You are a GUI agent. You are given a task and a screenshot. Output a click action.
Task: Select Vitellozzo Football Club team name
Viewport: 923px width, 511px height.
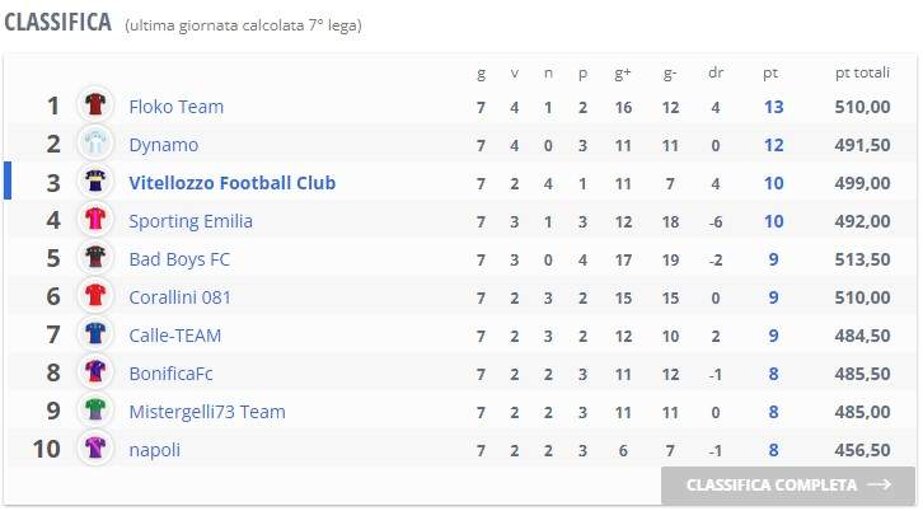coord(232,183)
